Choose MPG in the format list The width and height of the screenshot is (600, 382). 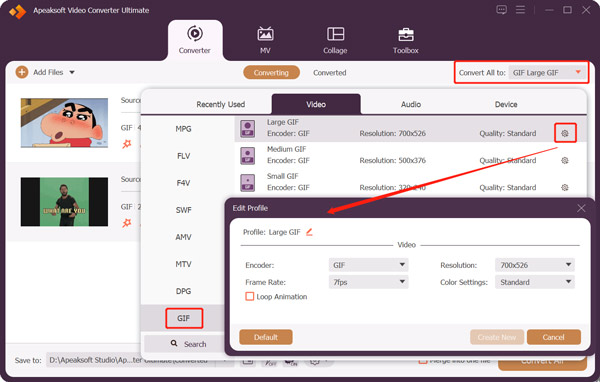pos(183,129)
